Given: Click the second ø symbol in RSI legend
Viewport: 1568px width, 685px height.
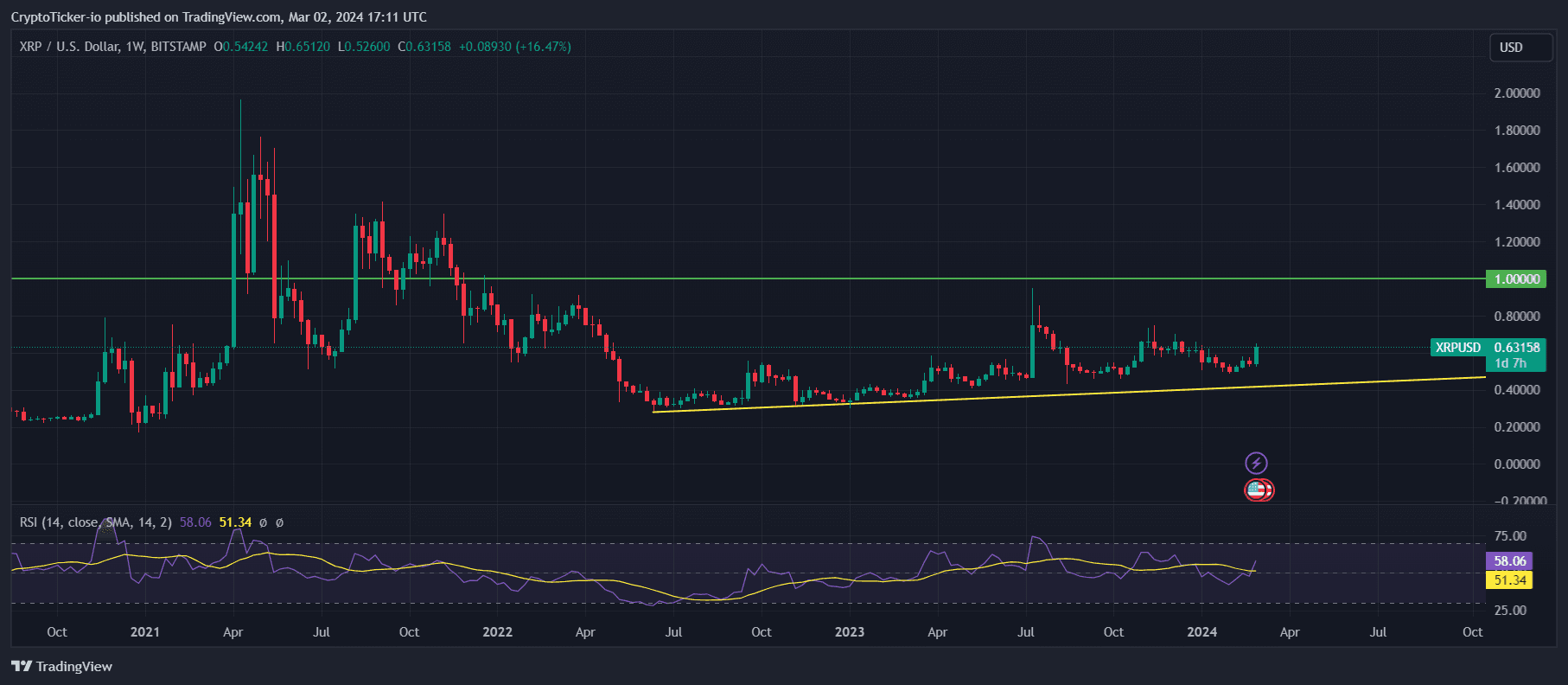Looking at the screenshot, I should [279, 522].
